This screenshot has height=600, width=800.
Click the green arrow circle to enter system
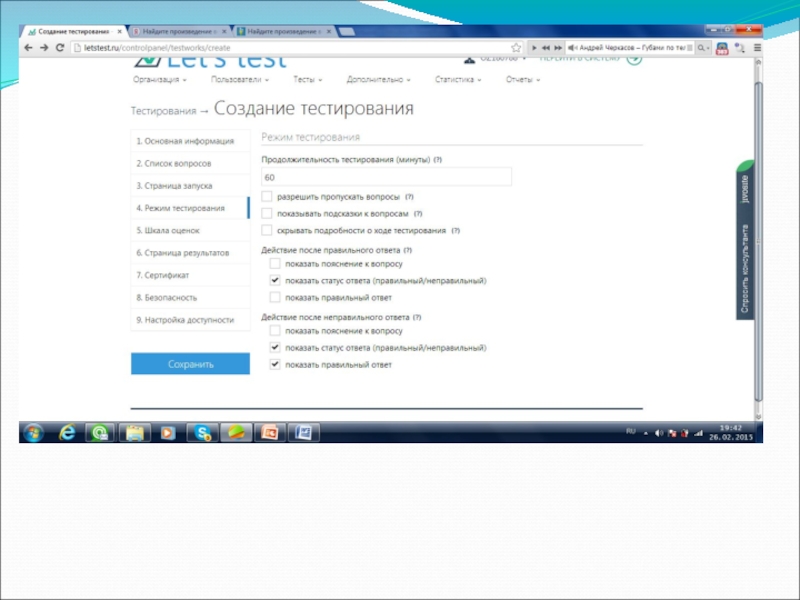[634, 60]
